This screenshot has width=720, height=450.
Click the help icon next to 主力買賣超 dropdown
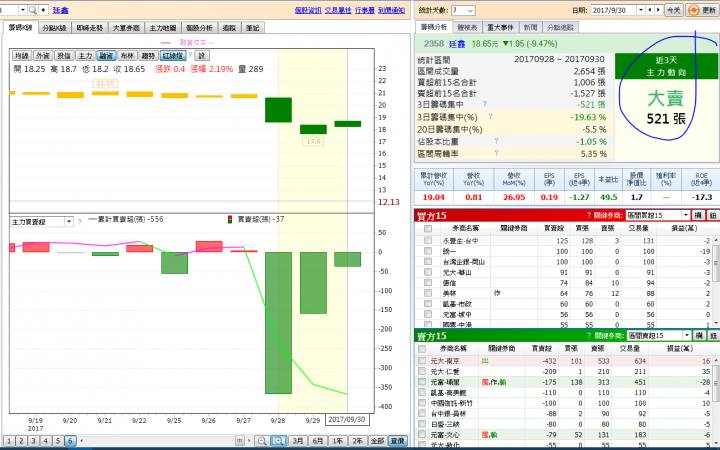click(79, 222)
